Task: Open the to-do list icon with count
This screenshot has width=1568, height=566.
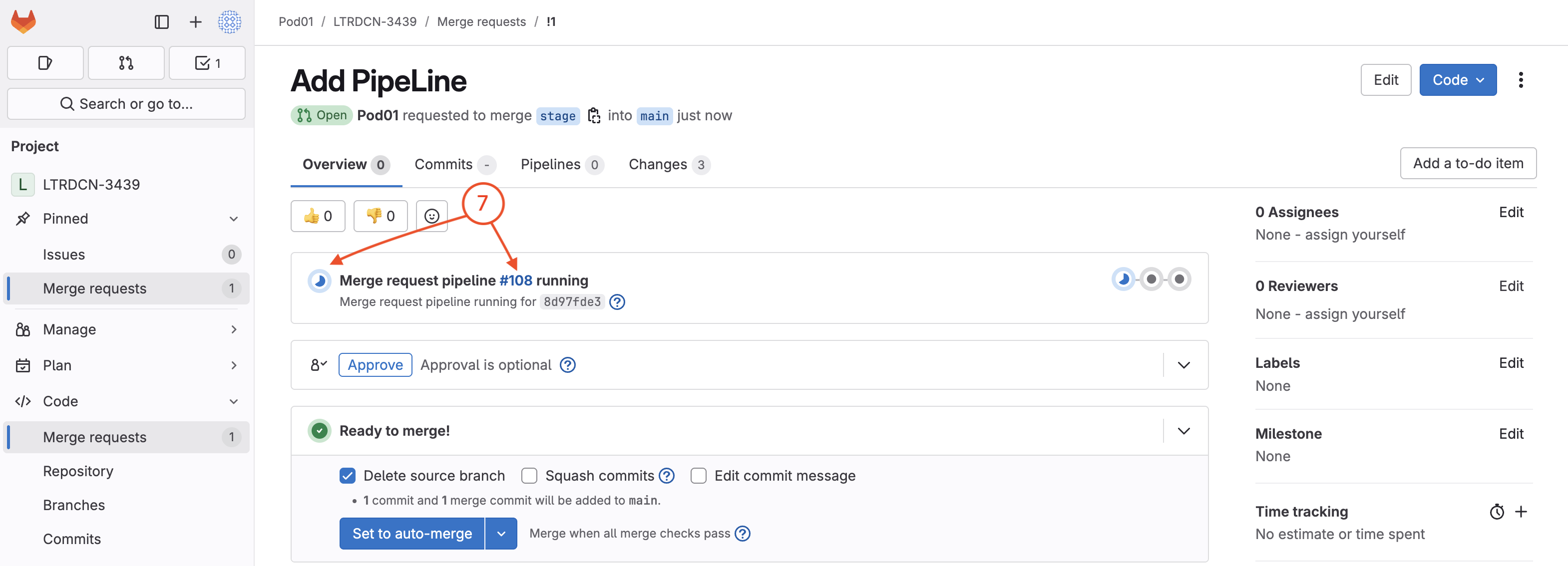Action: (207, 63)
